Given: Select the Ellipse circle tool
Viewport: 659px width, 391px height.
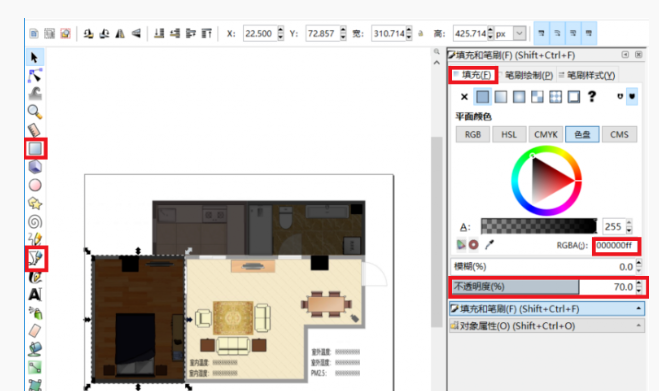Looking at the screenshot, I should pyautogui.click(x=34, y=185).
